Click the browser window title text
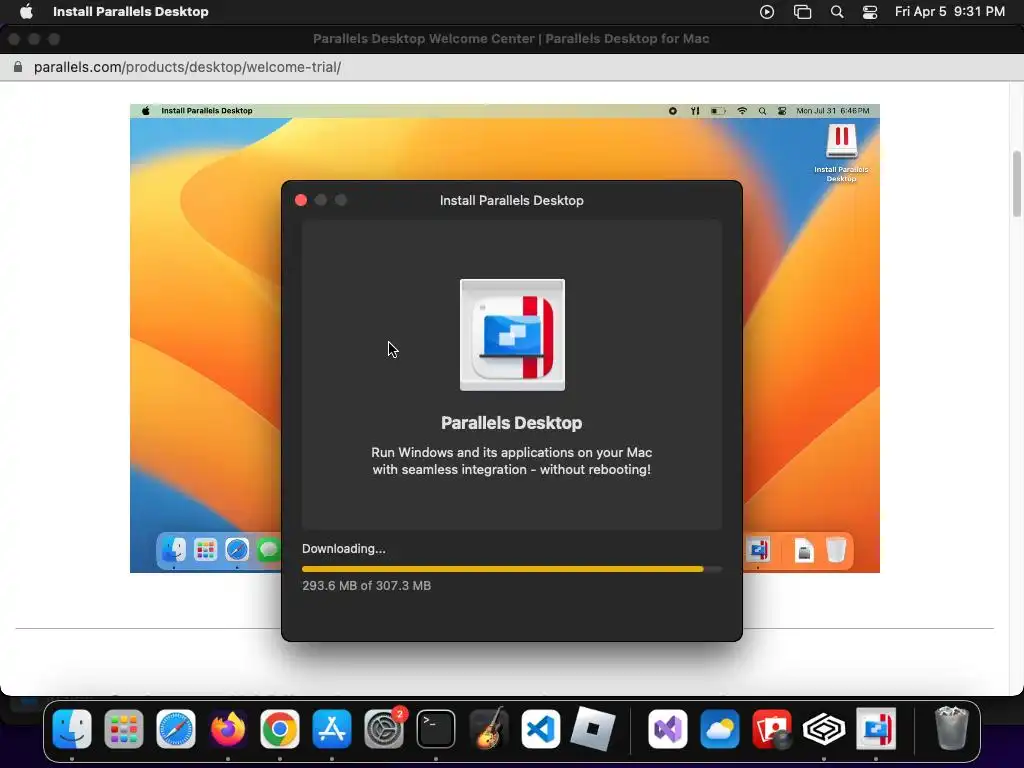Viewport: 1024px width, 768px height. click(511, 39)
